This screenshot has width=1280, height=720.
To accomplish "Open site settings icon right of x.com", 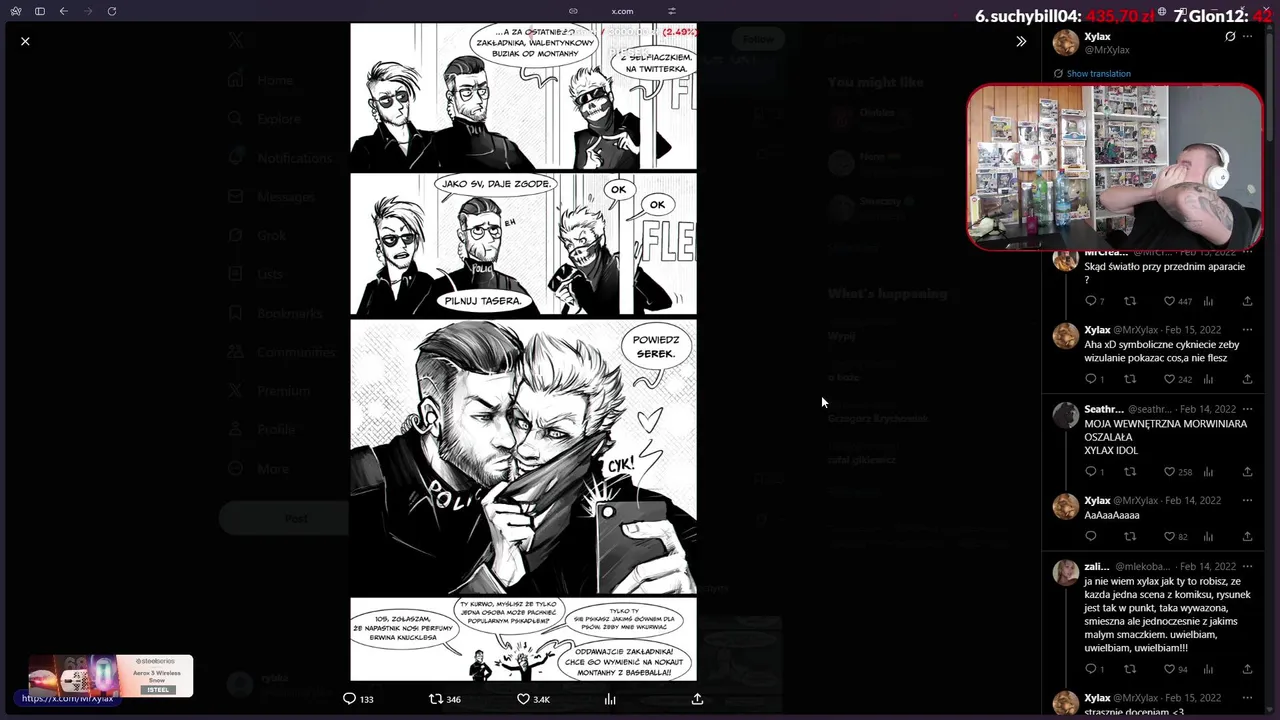I will pyautogui.click(x=672, y=11).
